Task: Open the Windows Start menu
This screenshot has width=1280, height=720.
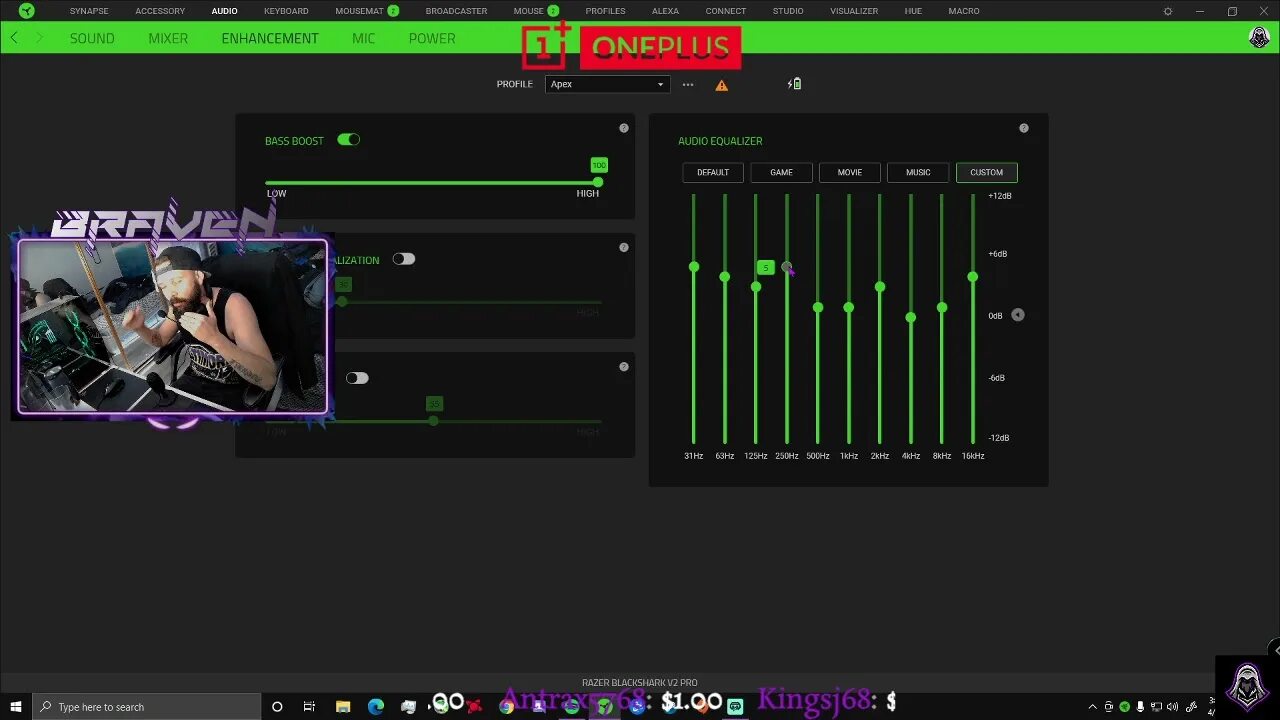Action: pos(16,707)
